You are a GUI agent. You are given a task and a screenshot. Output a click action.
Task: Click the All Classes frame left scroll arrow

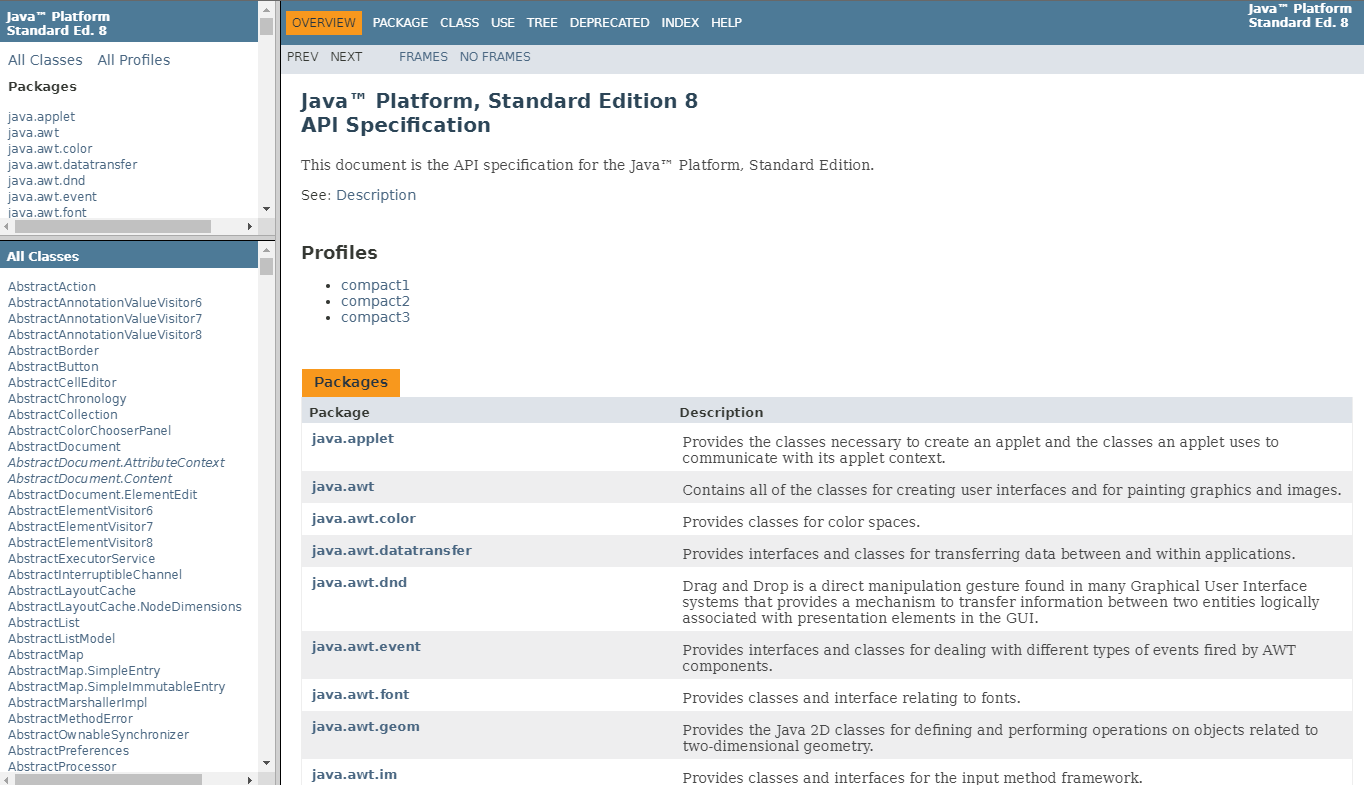[x=7, y=779]
